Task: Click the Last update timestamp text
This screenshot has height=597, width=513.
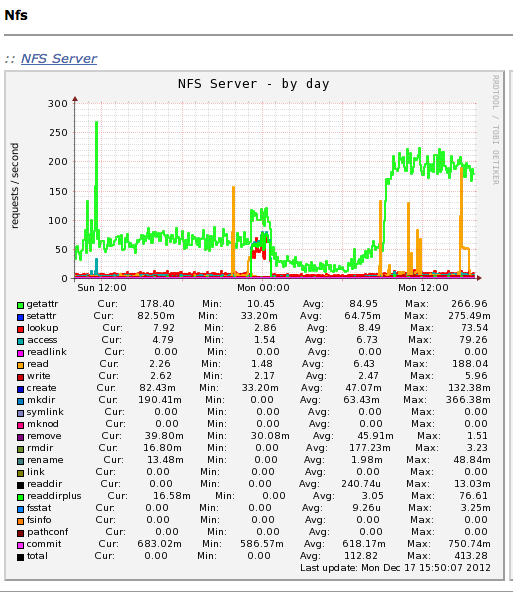Action: click(395, 568)
